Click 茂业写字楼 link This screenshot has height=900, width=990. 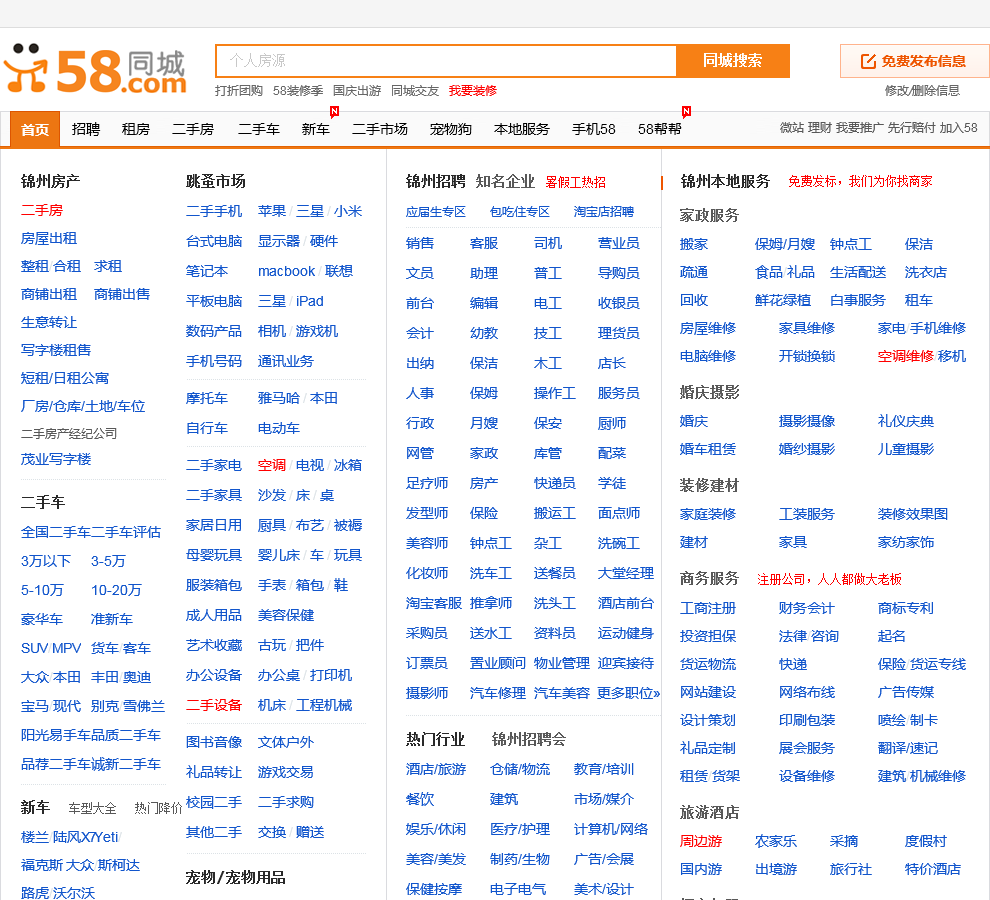tap(56, 459)
